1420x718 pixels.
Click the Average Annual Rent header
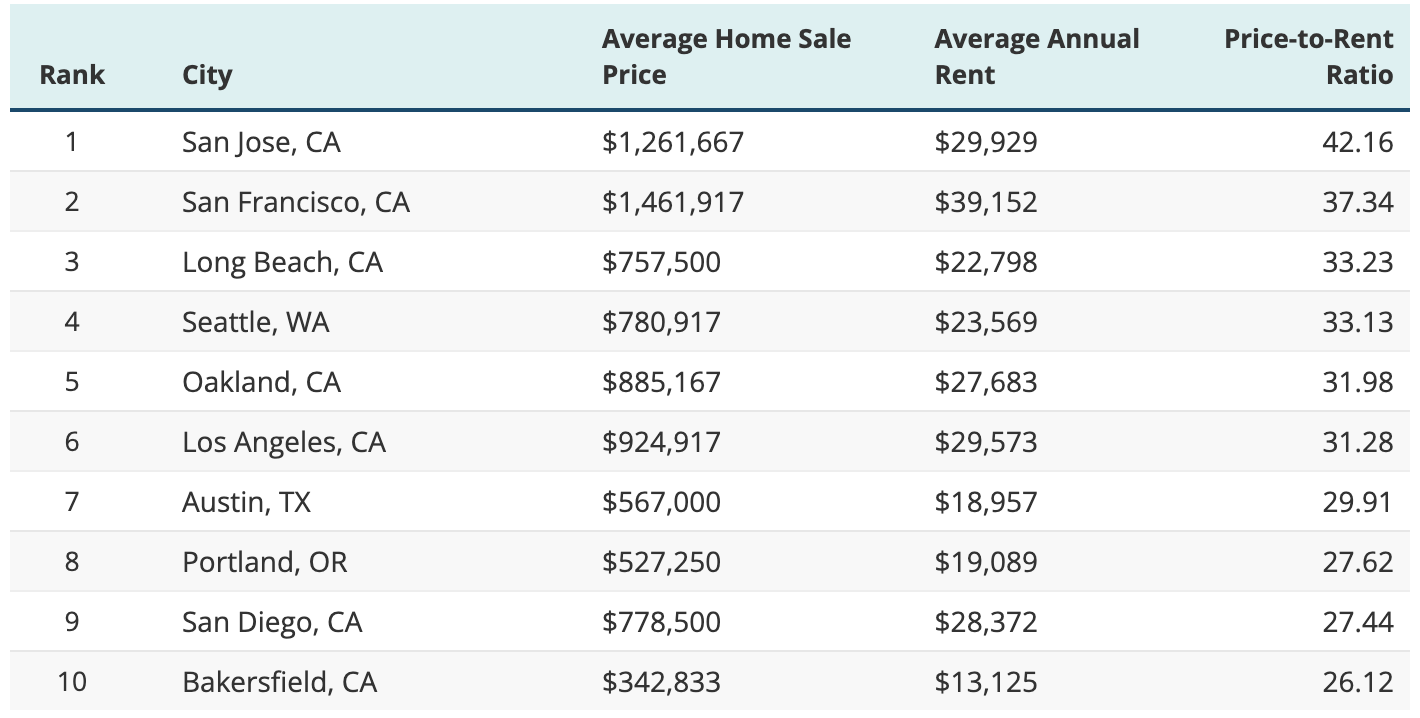tap(1036, 57)
